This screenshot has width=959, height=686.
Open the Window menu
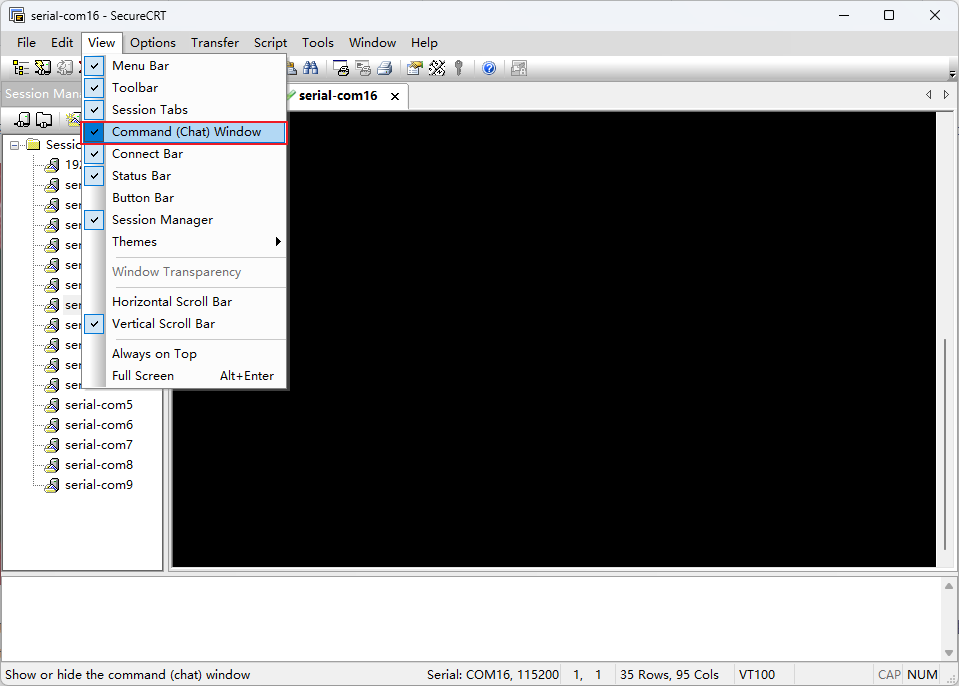tap(372, 43)
